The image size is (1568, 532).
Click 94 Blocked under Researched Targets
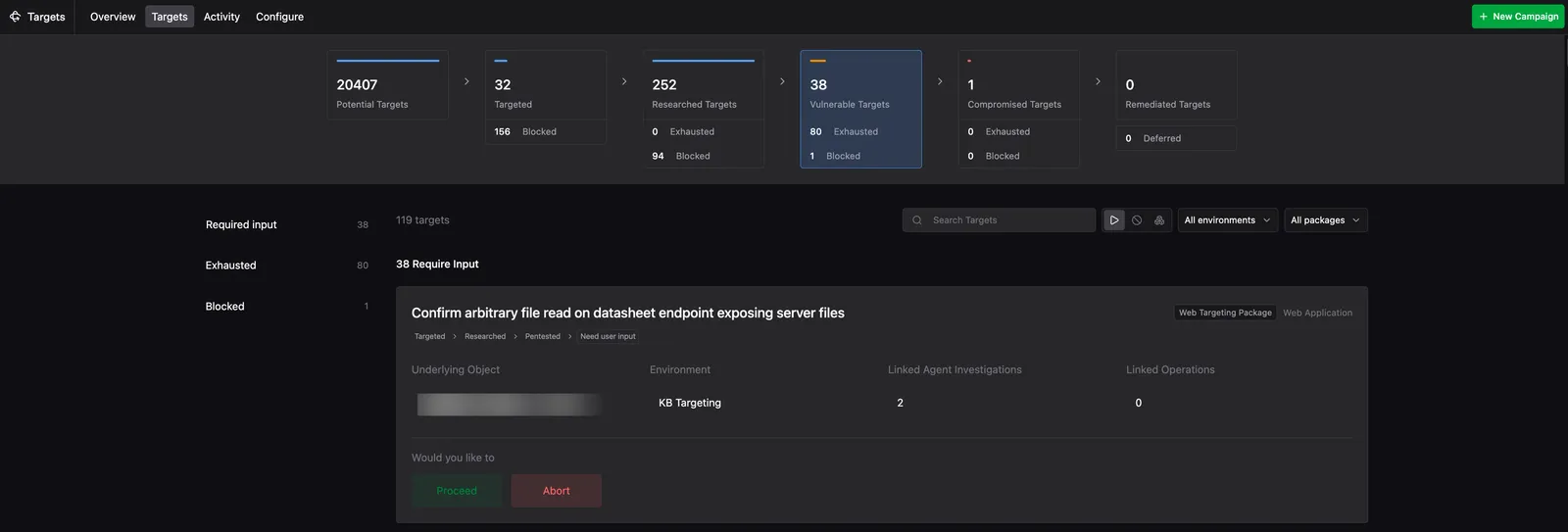704,156
